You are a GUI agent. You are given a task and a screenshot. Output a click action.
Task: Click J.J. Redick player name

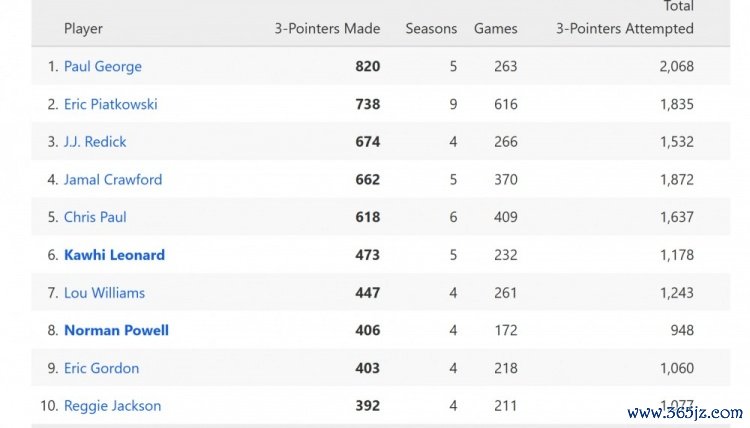pyautogui.click(x=95, y=142)
